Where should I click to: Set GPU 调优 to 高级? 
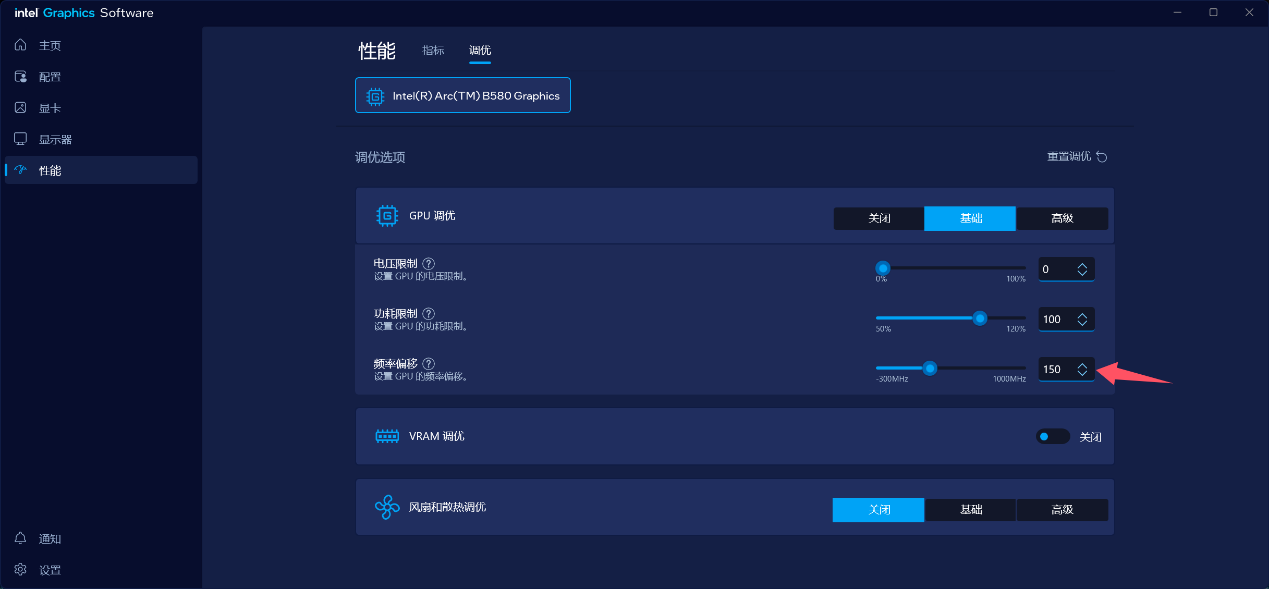[x=1062, y=218]
